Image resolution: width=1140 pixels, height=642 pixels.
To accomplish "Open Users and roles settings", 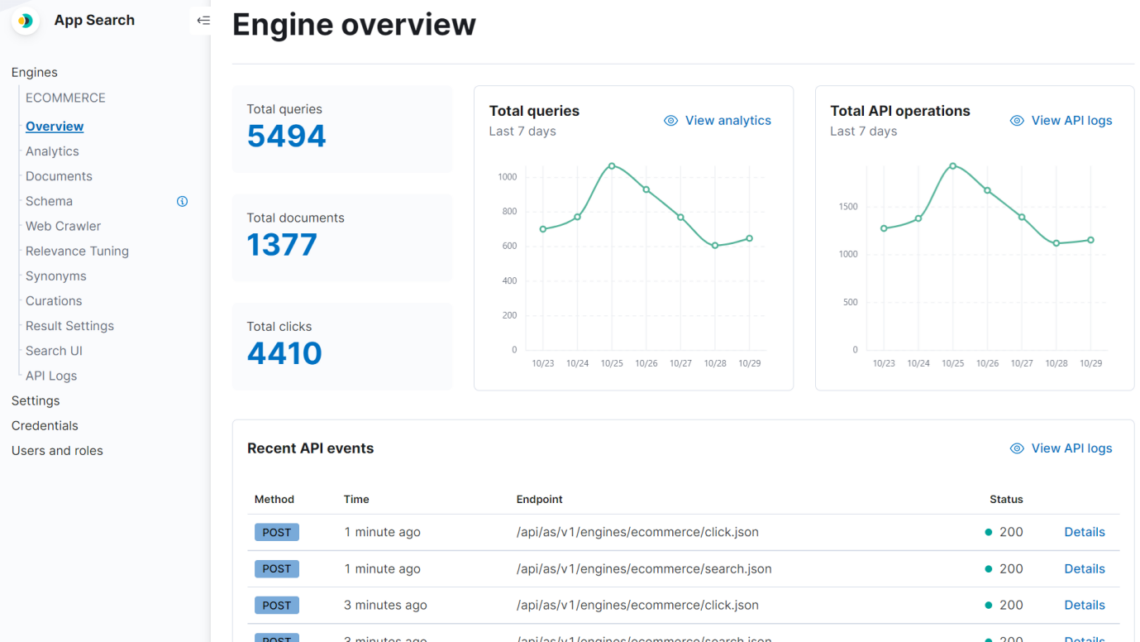I will pyautogui.click(x=56, y=450).
